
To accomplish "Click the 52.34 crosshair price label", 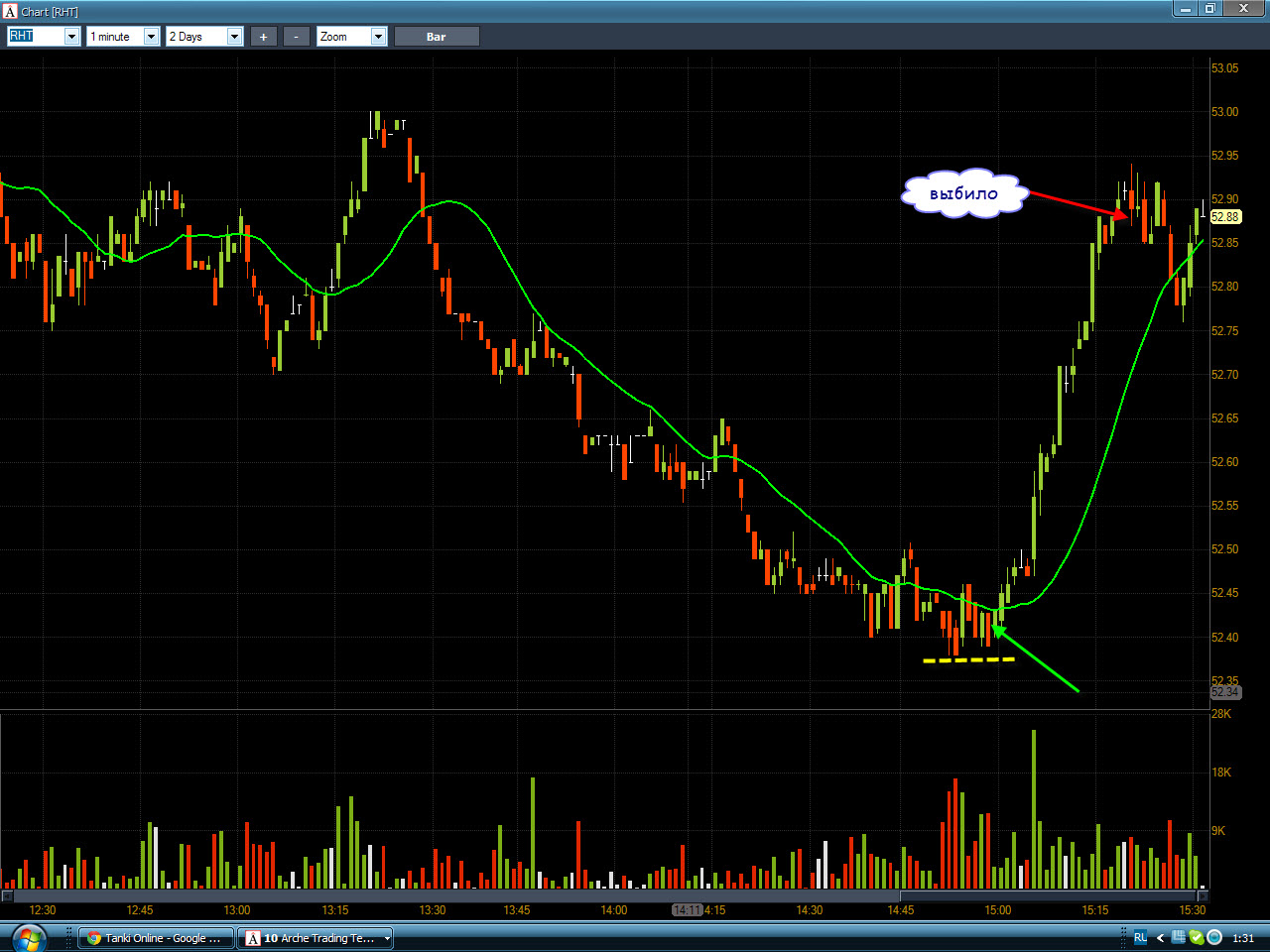I will click(x=1225, y=692).
